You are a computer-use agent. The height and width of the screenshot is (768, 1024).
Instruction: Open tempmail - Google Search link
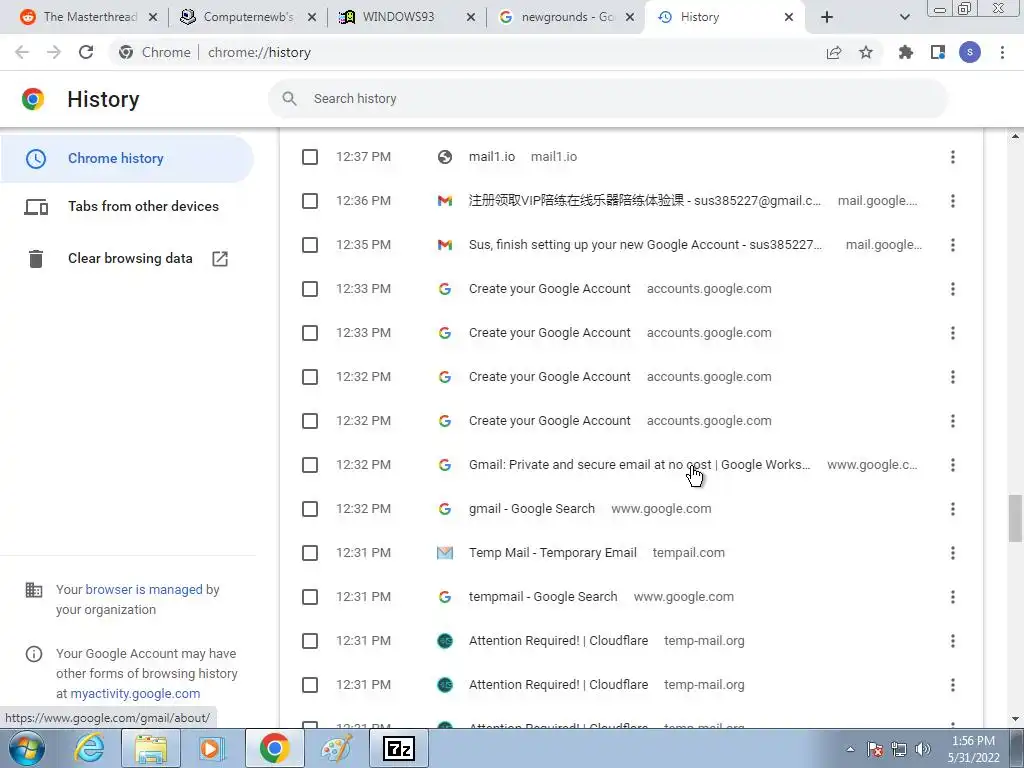pos(543,597)
